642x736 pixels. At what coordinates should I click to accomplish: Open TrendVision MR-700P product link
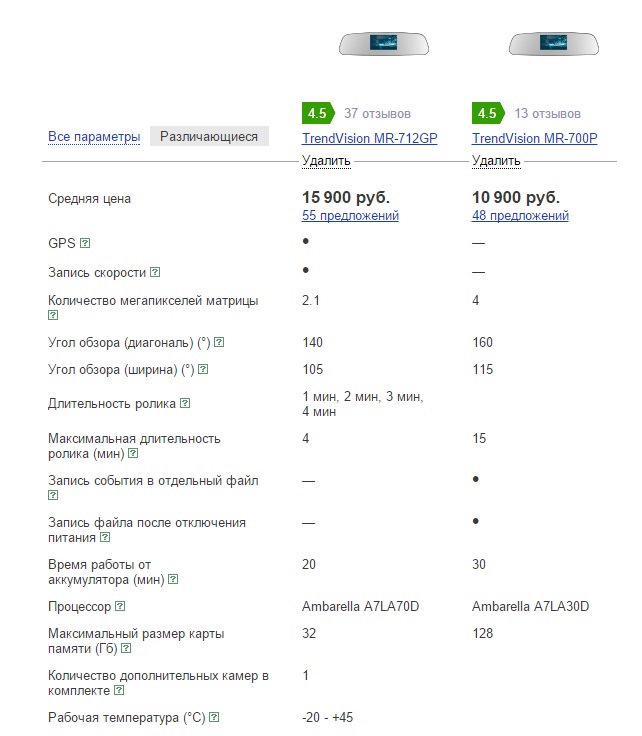click(534, 138)
